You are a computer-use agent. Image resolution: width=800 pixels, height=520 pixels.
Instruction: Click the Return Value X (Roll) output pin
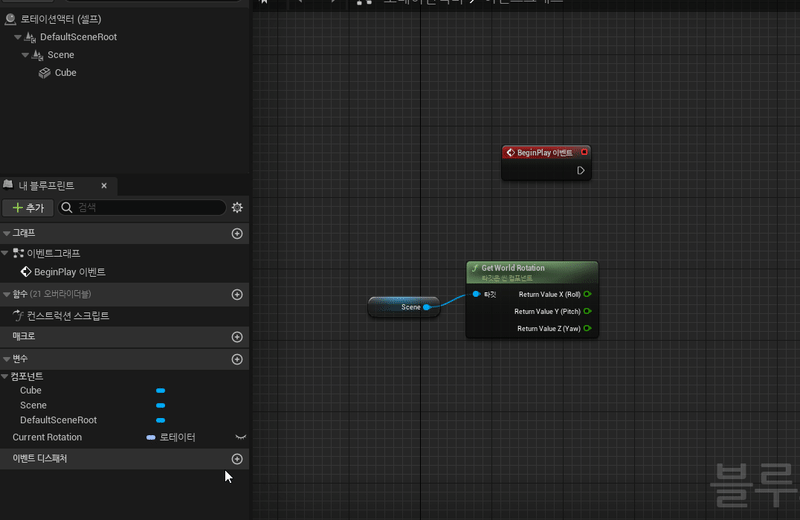[x=588, y=294]
